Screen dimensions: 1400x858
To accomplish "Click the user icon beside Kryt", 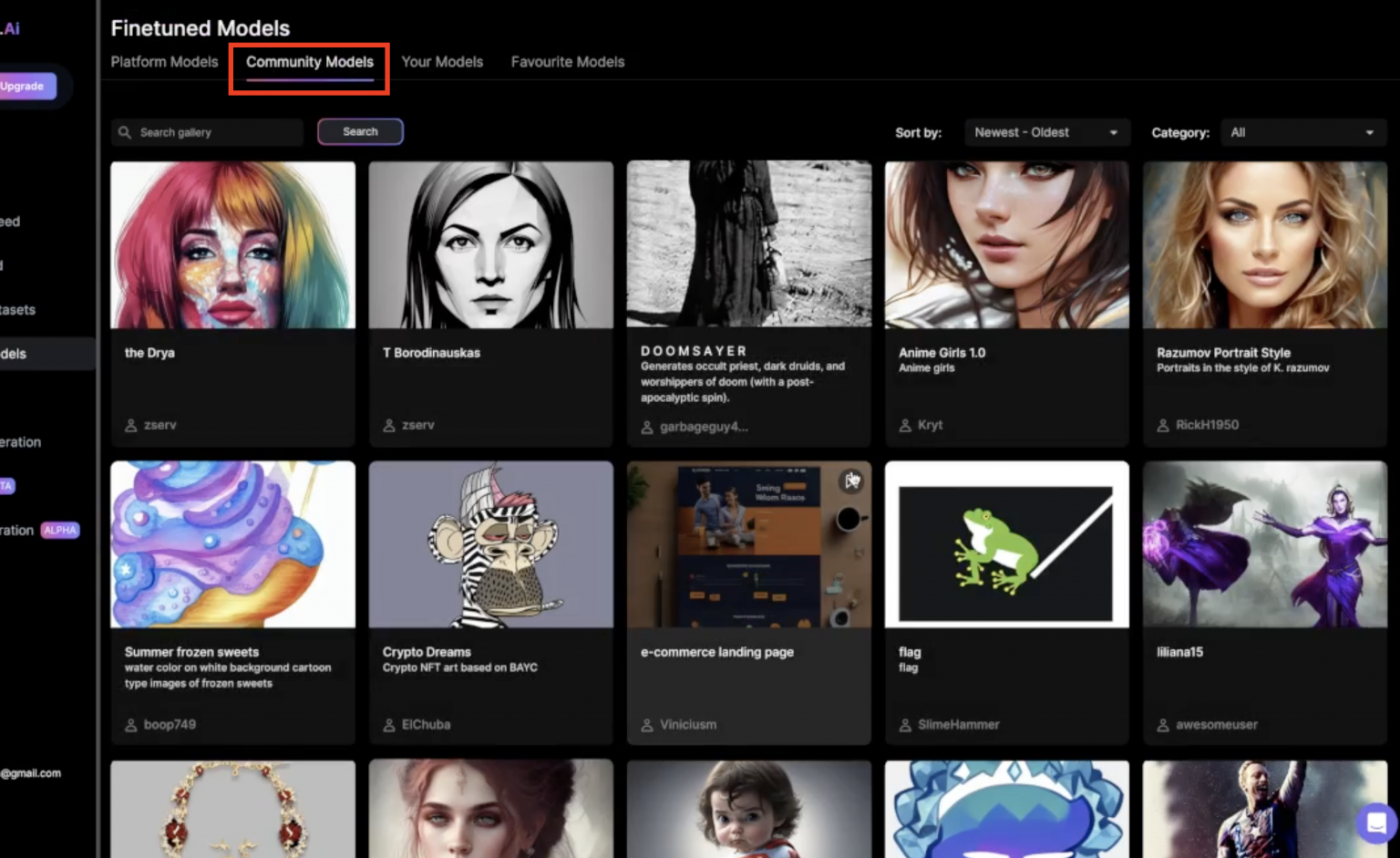I will click(905, 426).
